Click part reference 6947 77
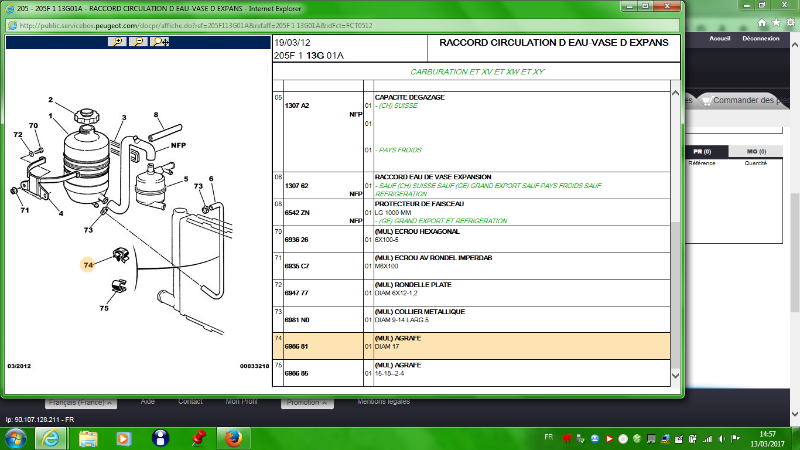The height and width of the screenshot is (450, 800). click(x=296, y=293)
